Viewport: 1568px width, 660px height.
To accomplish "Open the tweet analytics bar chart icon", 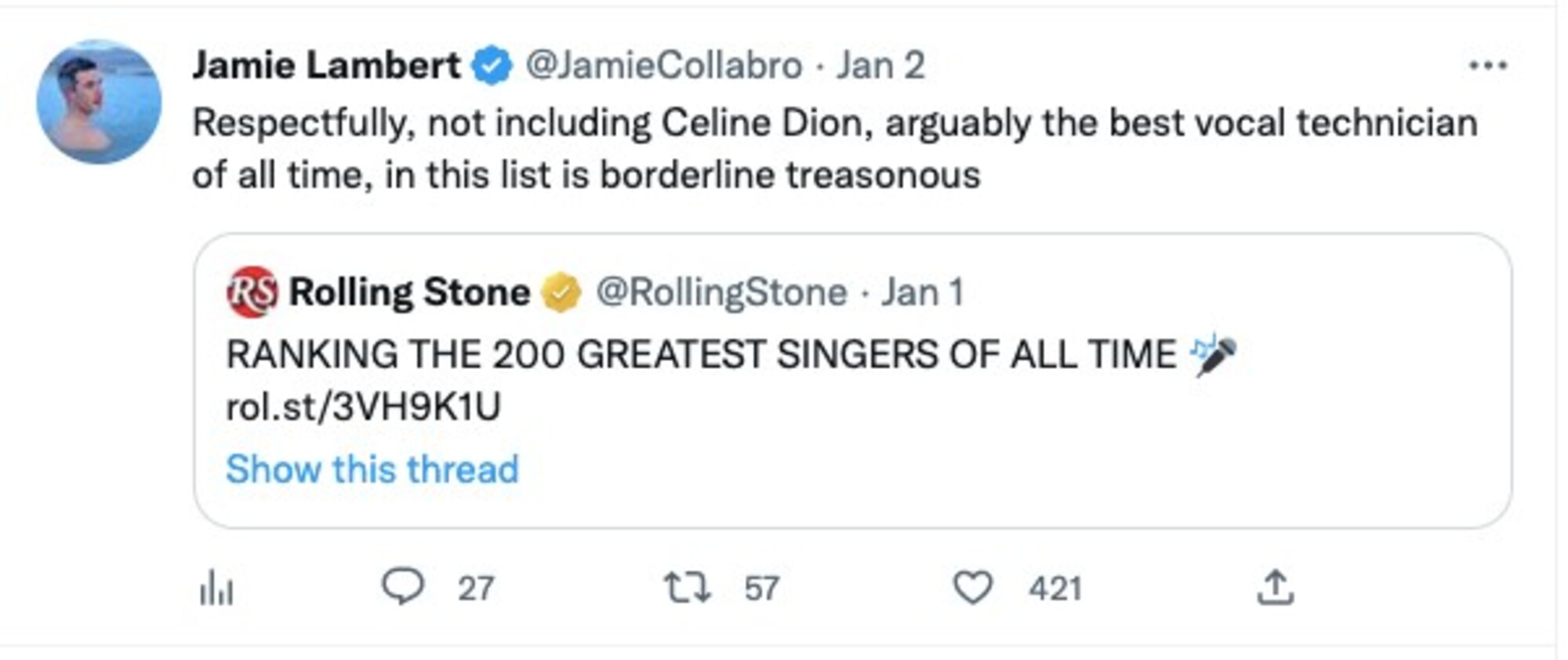I will 216,588.
